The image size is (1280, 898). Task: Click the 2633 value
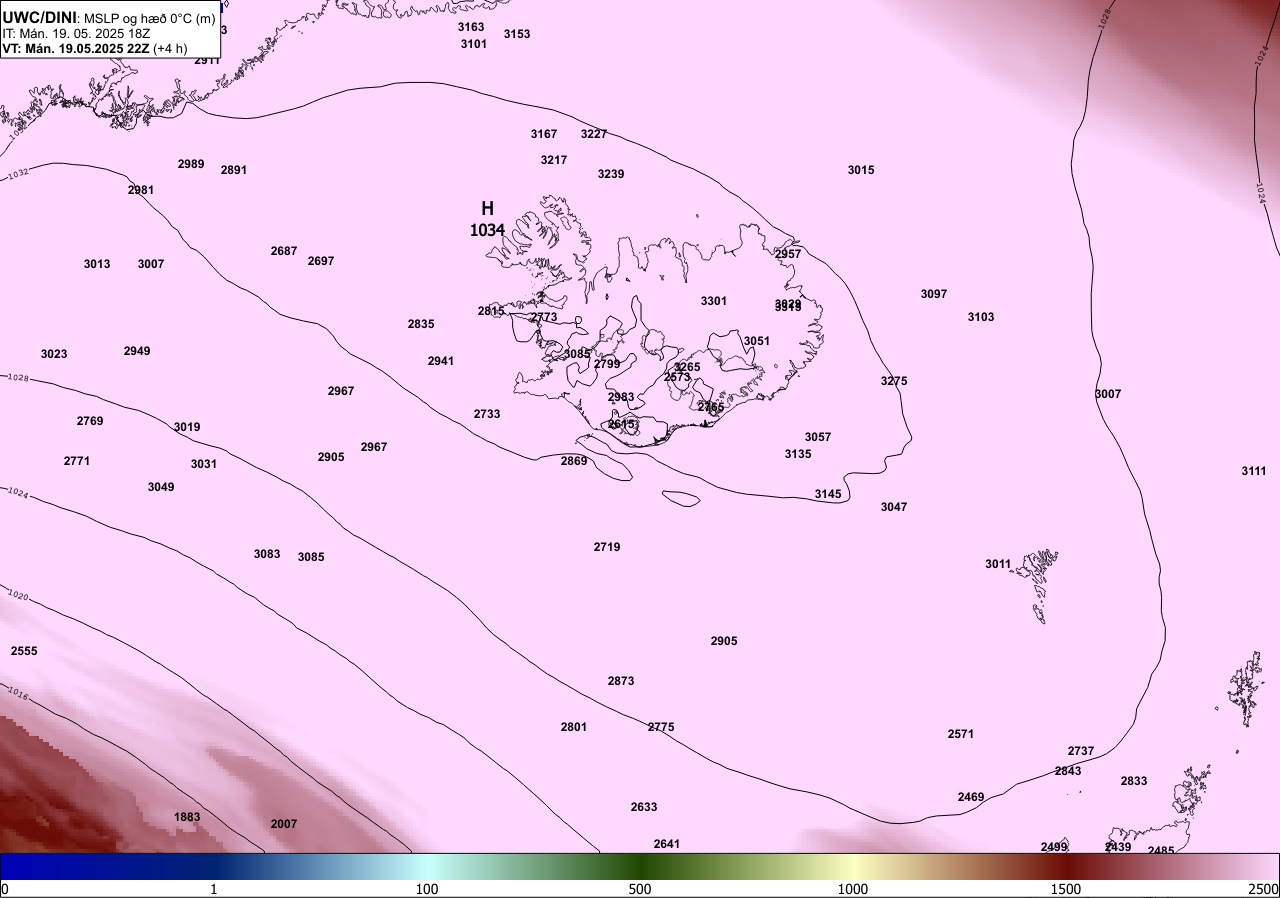coord(644,807)
